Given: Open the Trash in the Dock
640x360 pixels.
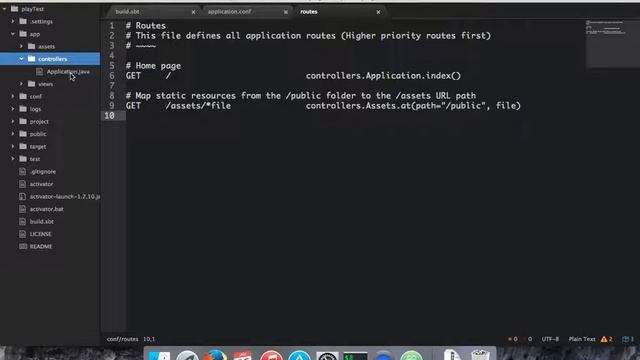Looking at the screenshot, I should click(x=480, y=355).
